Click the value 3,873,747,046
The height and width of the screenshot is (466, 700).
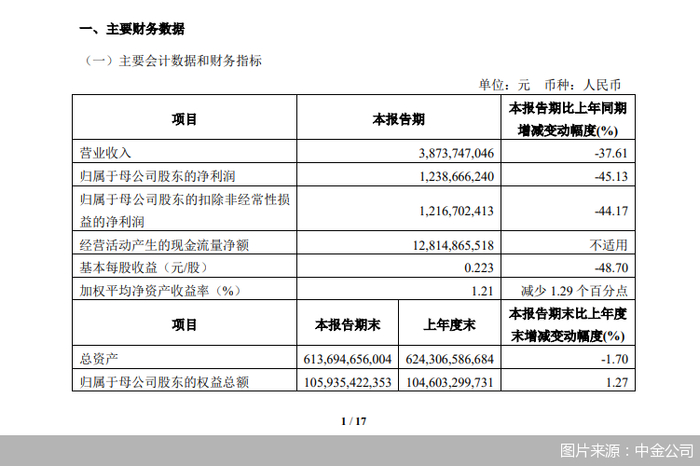[x=456, y=153]
